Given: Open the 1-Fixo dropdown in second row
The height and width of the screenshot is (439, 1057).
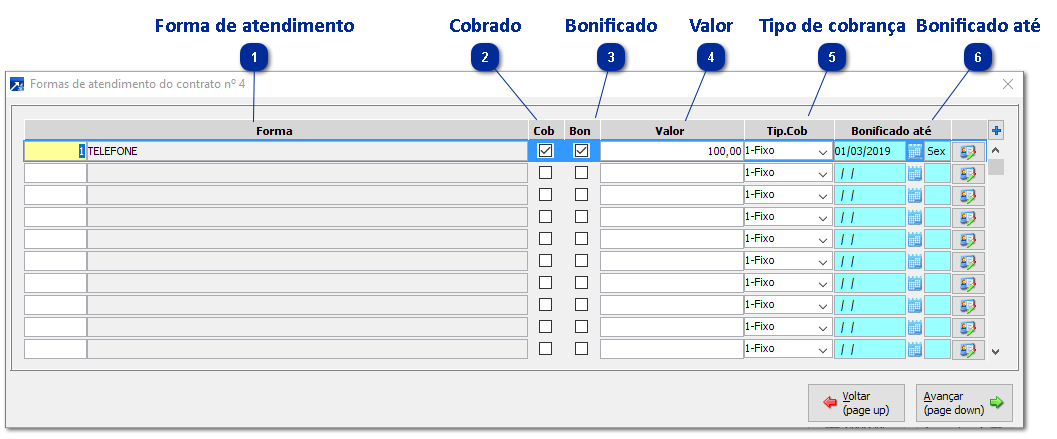Looking at the screenshot, I should 823,173.
